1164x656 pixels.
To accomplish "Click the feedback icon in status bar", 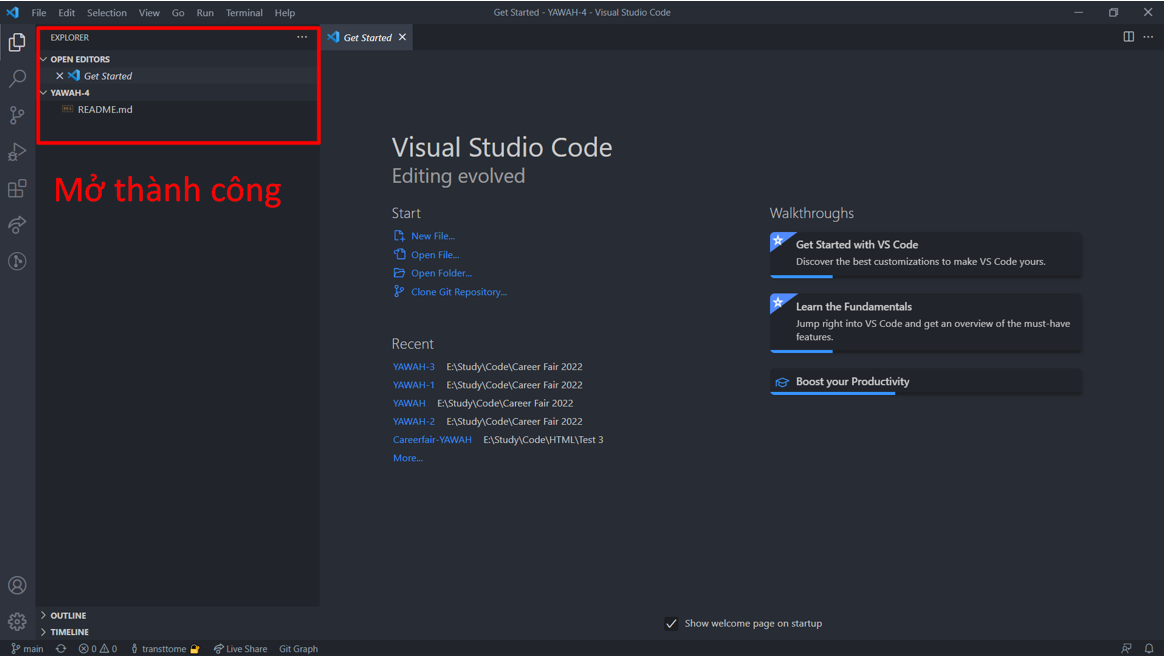I will tap(1127, 649).
